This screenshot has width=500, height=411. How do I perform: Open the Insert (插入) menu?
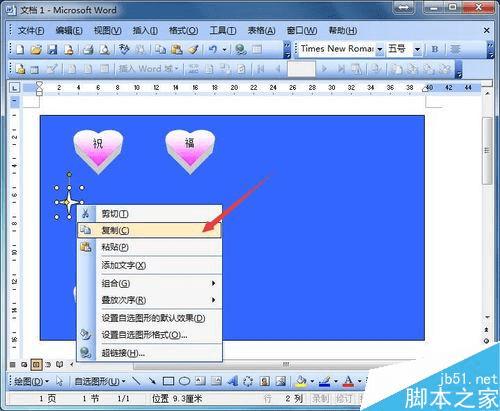tap(145, 31)
